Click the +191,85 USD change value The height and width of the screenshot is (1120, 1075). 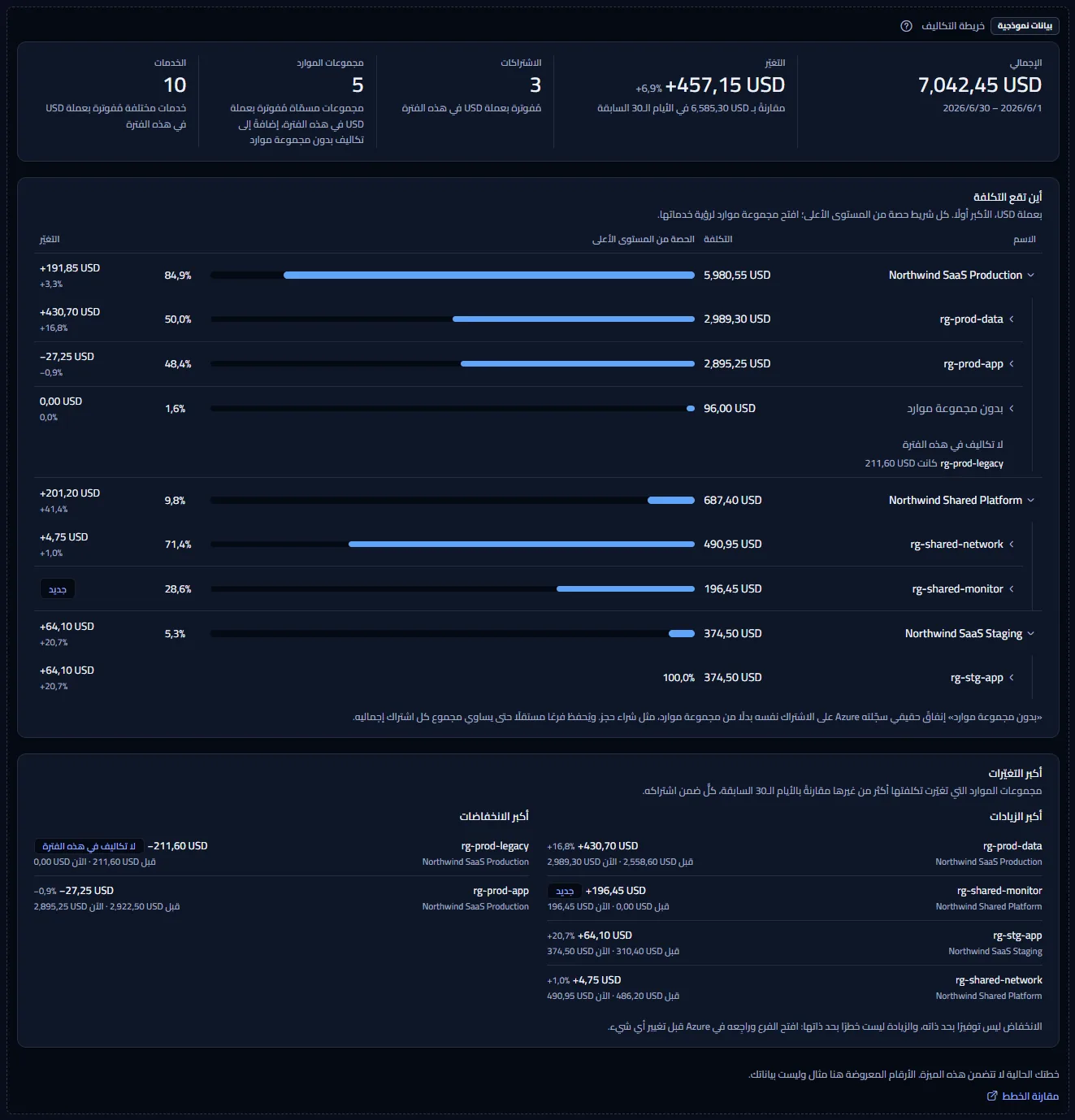tap(70, 268)
